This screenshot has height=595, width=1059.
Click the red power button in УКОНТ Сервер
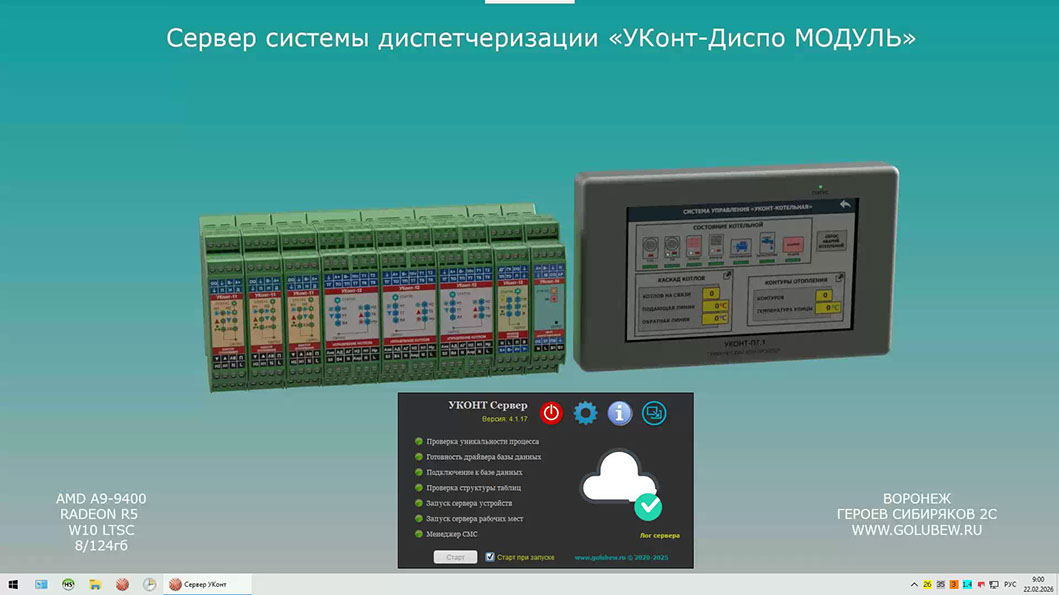(x=551, y=412)
